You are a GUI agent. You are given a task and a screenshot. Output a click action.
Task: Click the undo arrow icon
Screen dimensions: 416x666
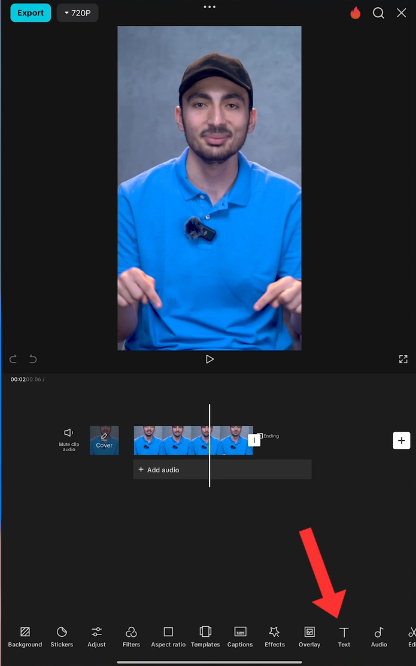(x=33, y=359)
